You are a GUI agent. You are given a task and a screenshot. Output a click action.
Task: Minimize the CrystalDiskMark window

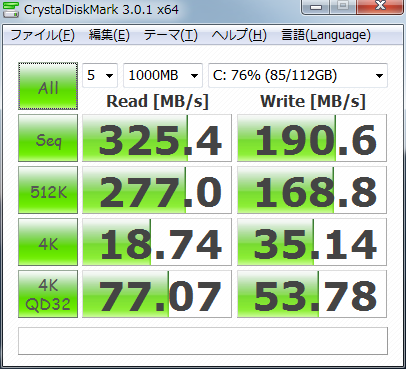click(316, 7)
